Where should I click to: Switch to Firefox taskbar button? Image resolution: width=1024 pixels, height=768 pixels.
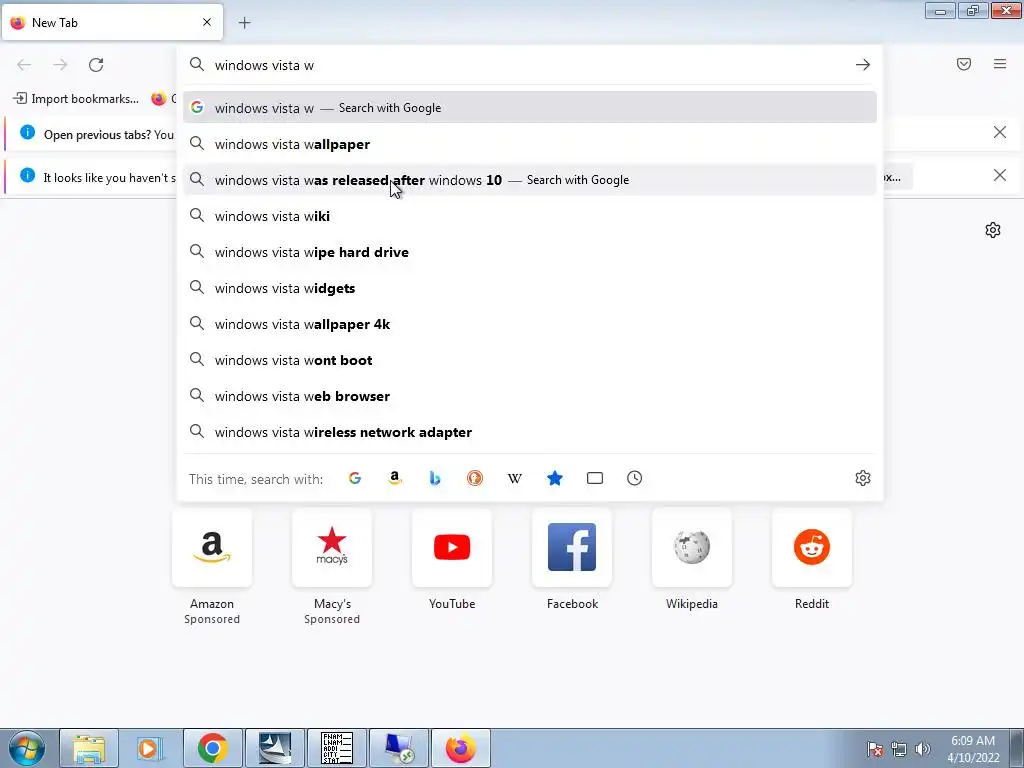[460, 748]
